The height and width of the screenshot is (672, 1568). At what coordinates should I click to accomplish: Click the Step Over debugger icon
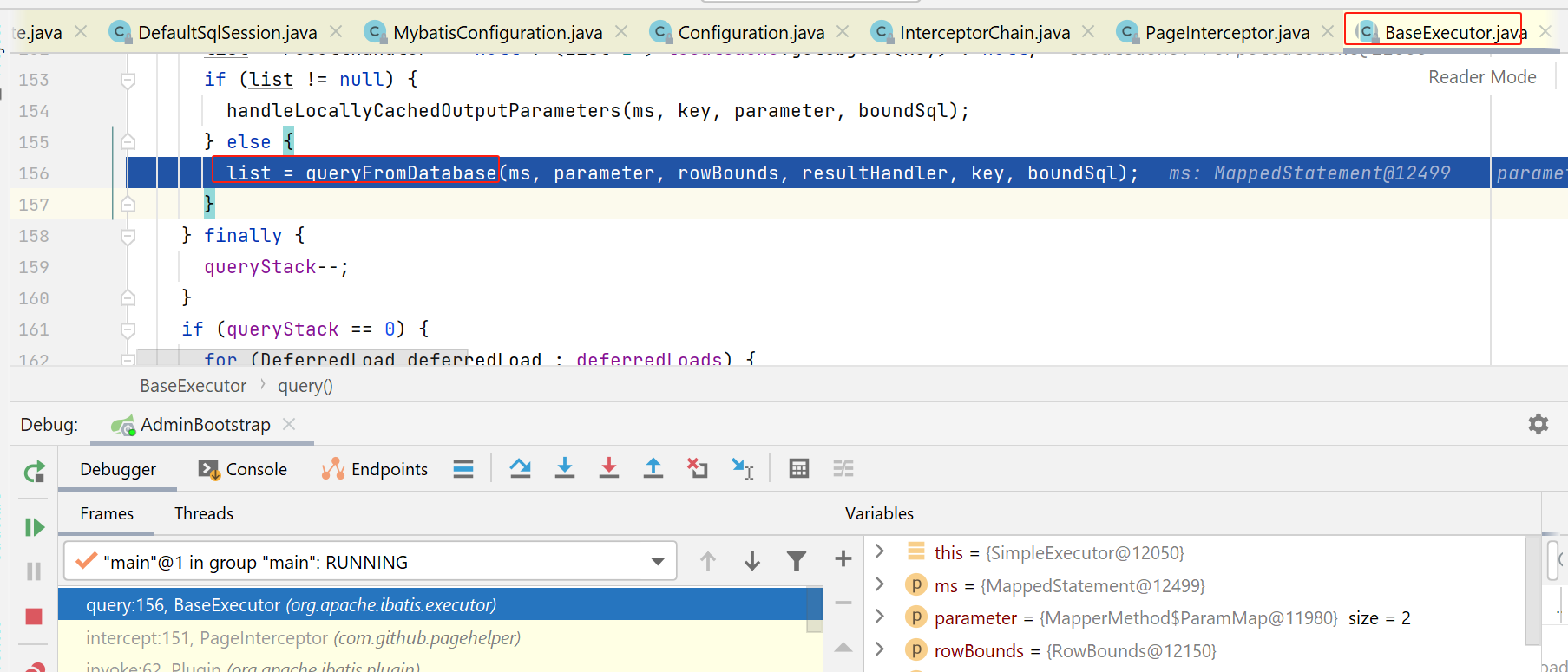pos(521,469)
